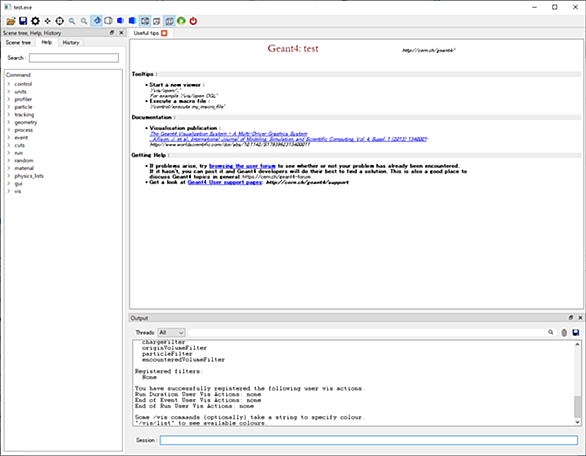
Task: Close the Output dock panel
Action: click(x=580, y=318)
